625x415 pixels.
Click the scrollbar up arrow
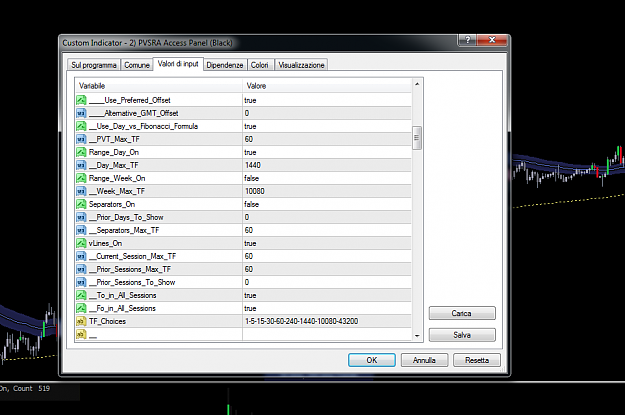[417, 84]
